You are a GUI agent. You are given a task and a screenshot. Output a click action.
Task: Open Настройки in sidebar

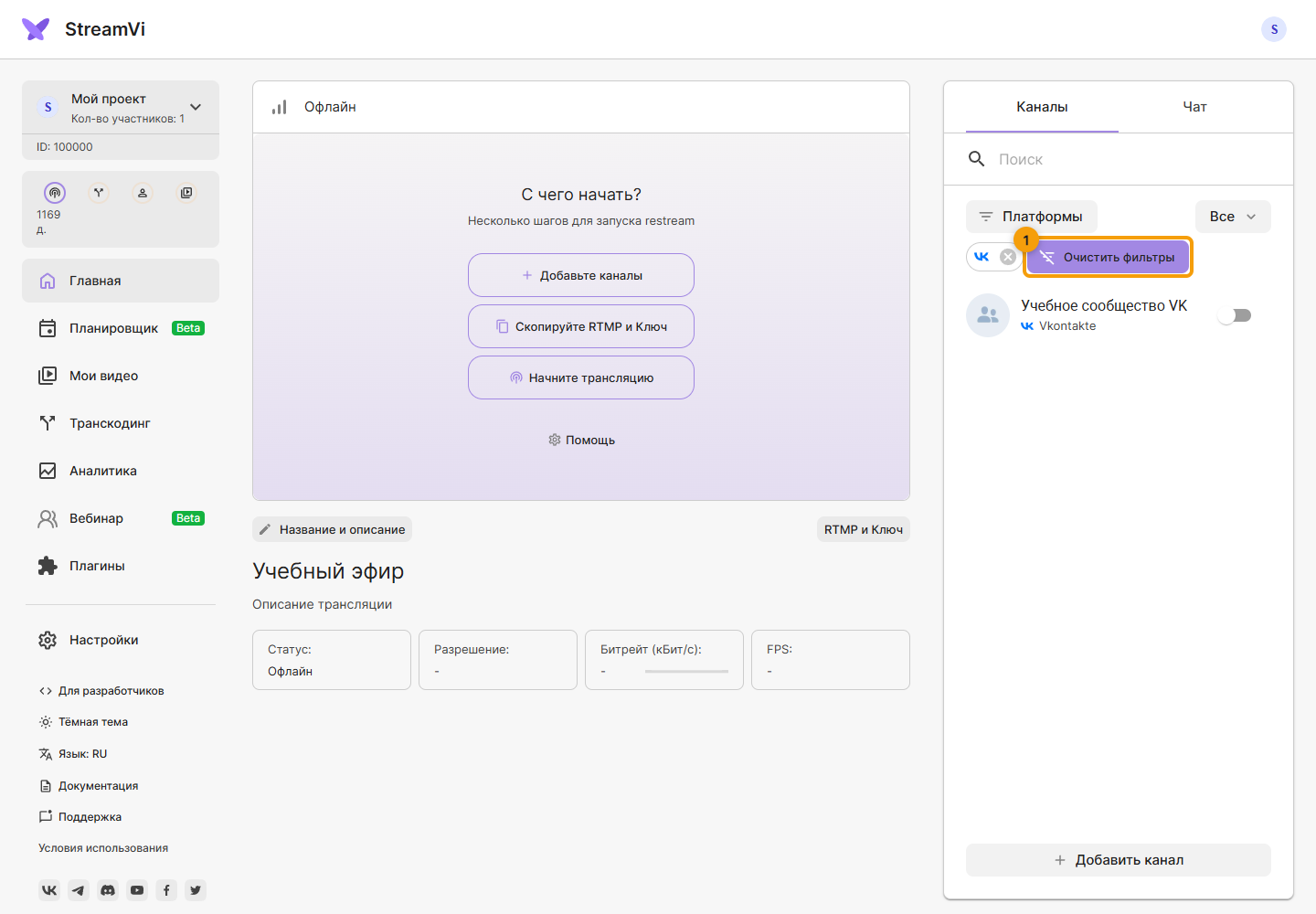pyautogui.click(x=121, y=640)
